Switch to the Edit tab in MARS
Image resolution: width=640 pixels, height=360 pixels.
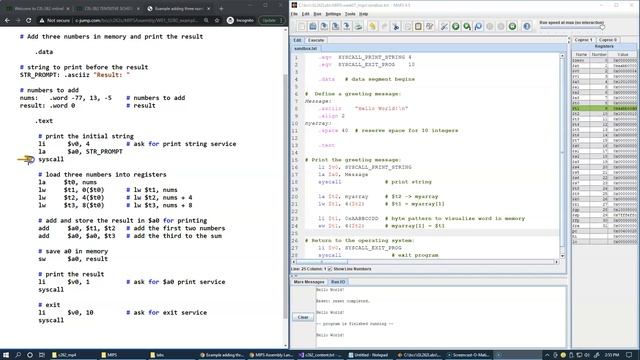click(297, 40)
